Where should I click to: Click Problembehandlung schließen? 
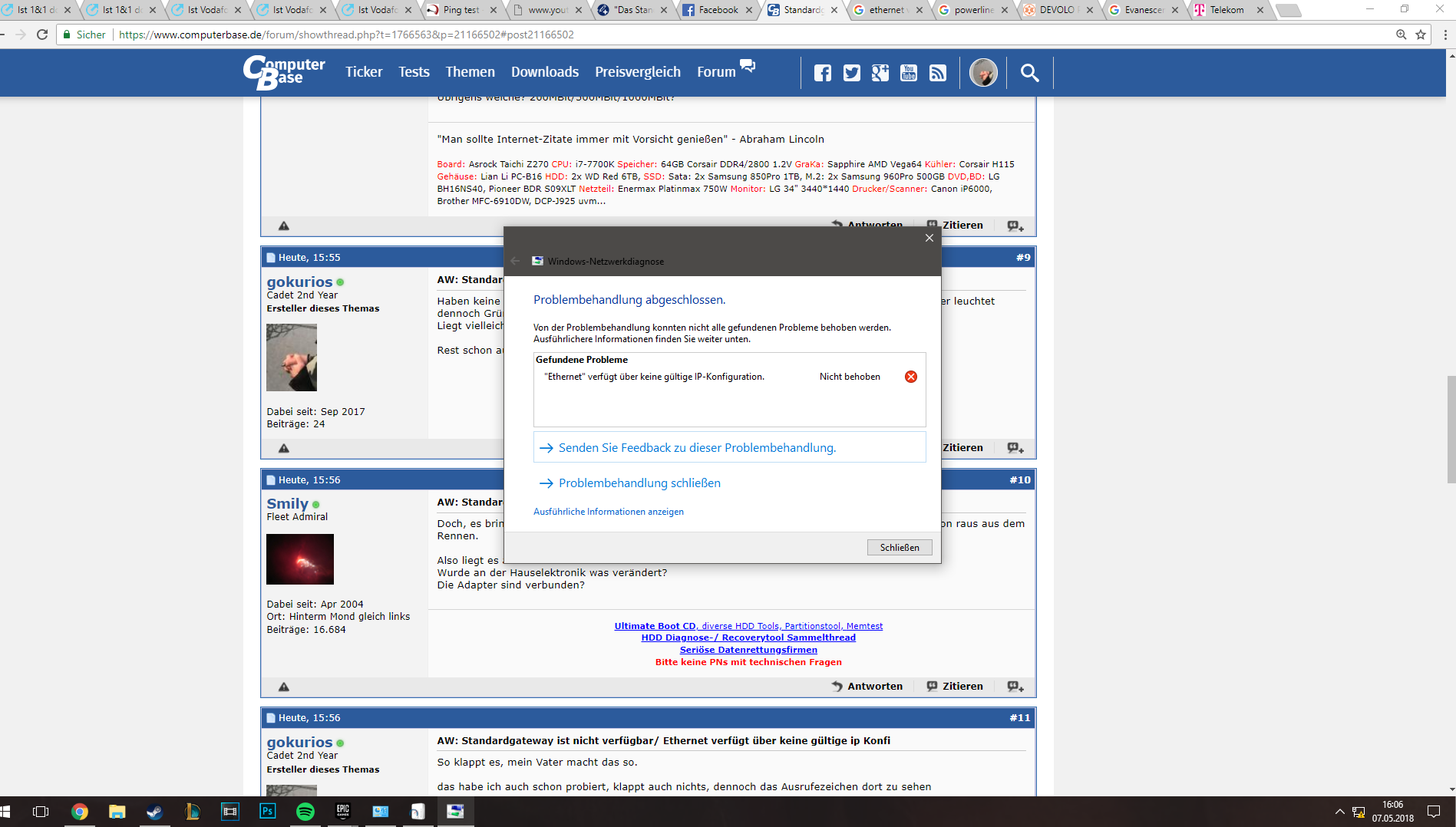(x=639, y=483)
